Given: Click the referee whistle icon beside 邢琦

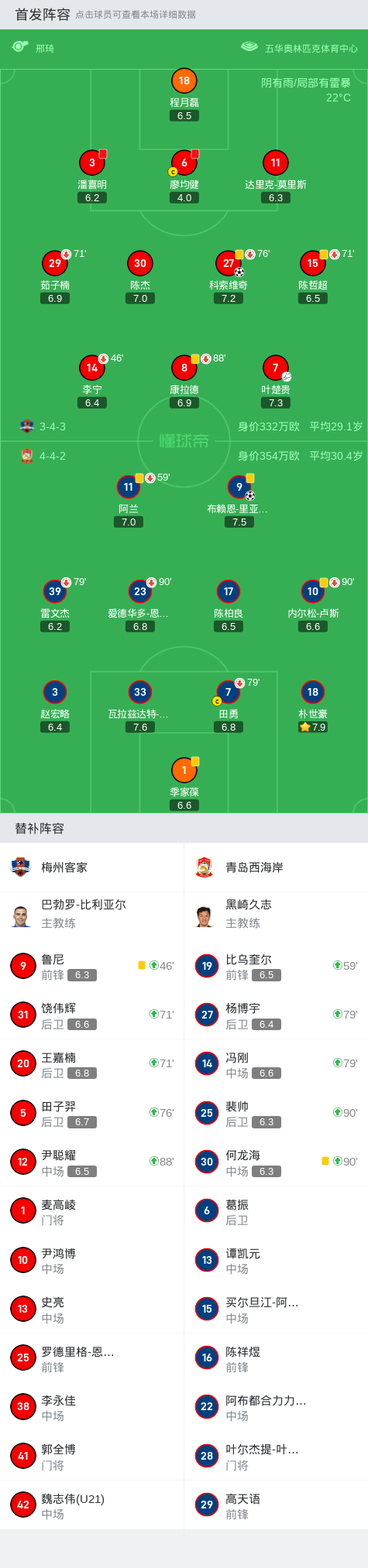Looking at the screenshot, I should 20,47.
